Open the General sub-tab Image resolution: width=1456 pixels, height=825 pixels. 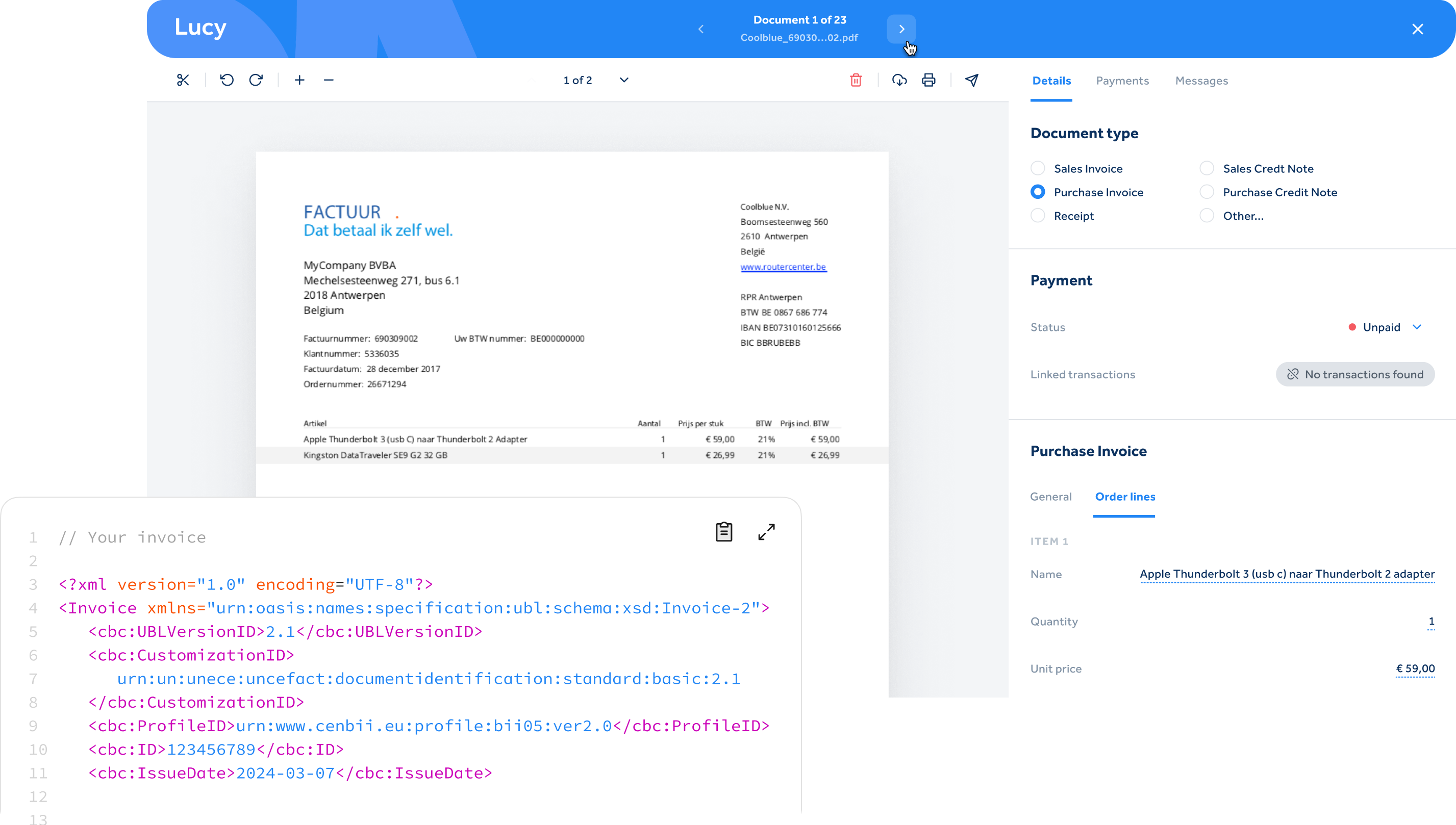(x=1051, y=496)
